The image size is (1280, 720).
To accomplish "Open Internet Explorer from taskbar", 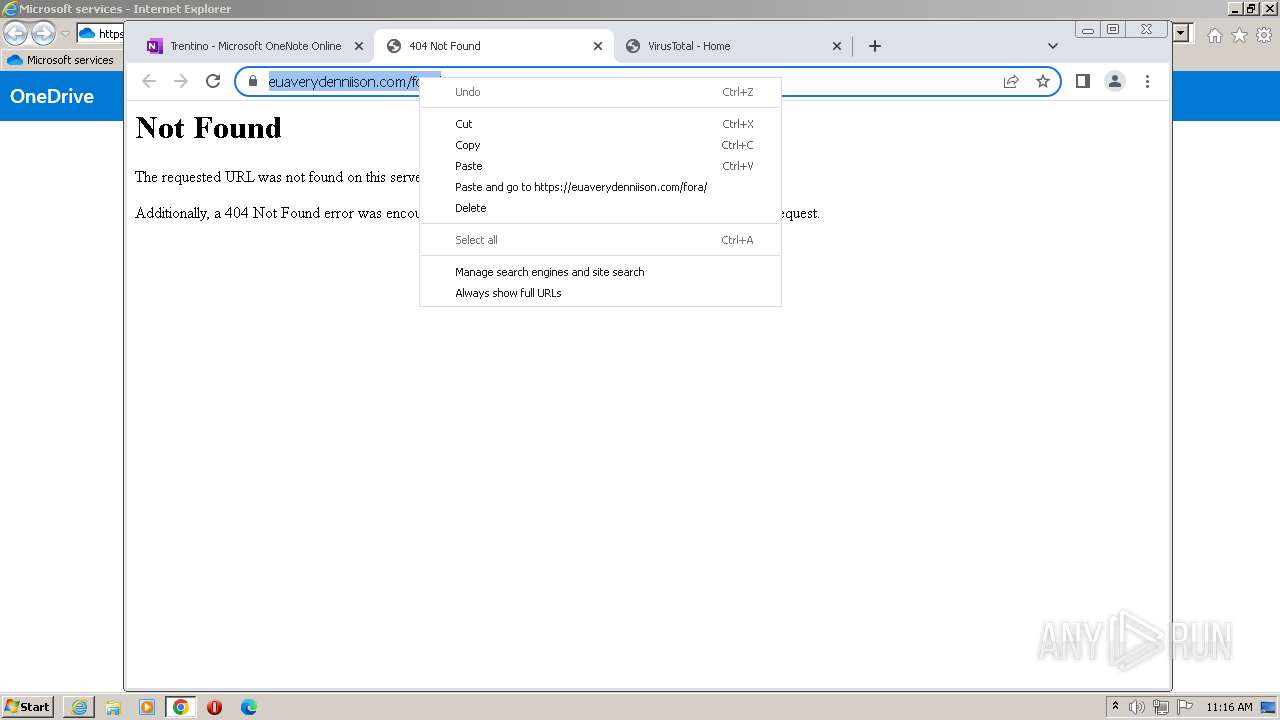I will click(79, 707).
